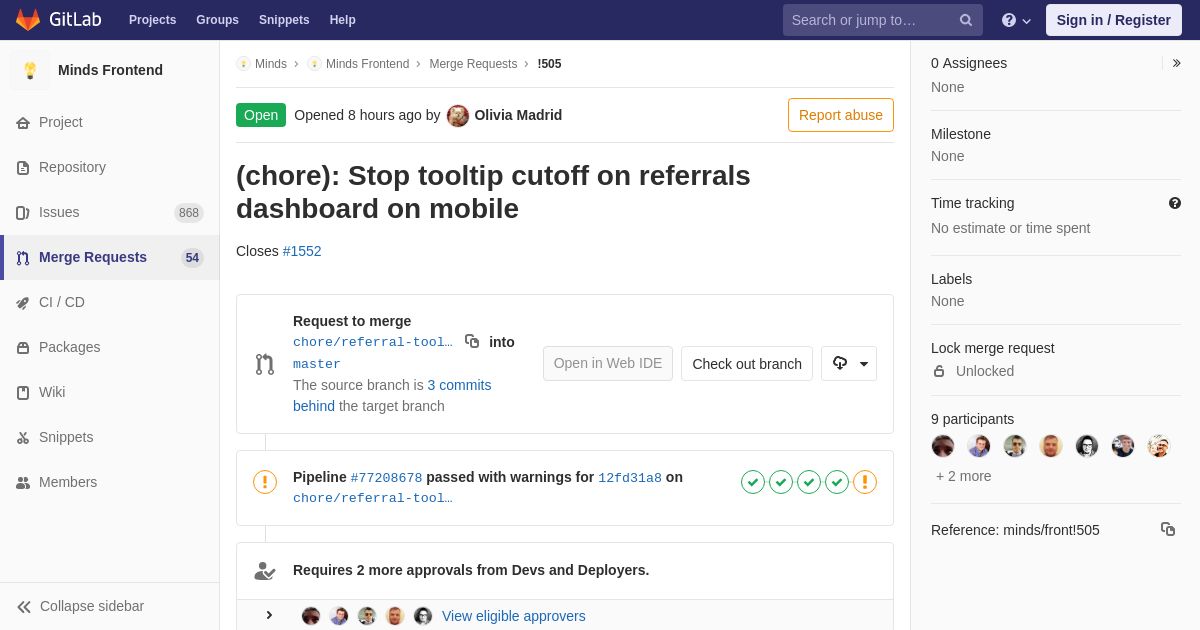Click the Report abuse button
This screenshot has height=630, width=1200.
coord(841,115)
